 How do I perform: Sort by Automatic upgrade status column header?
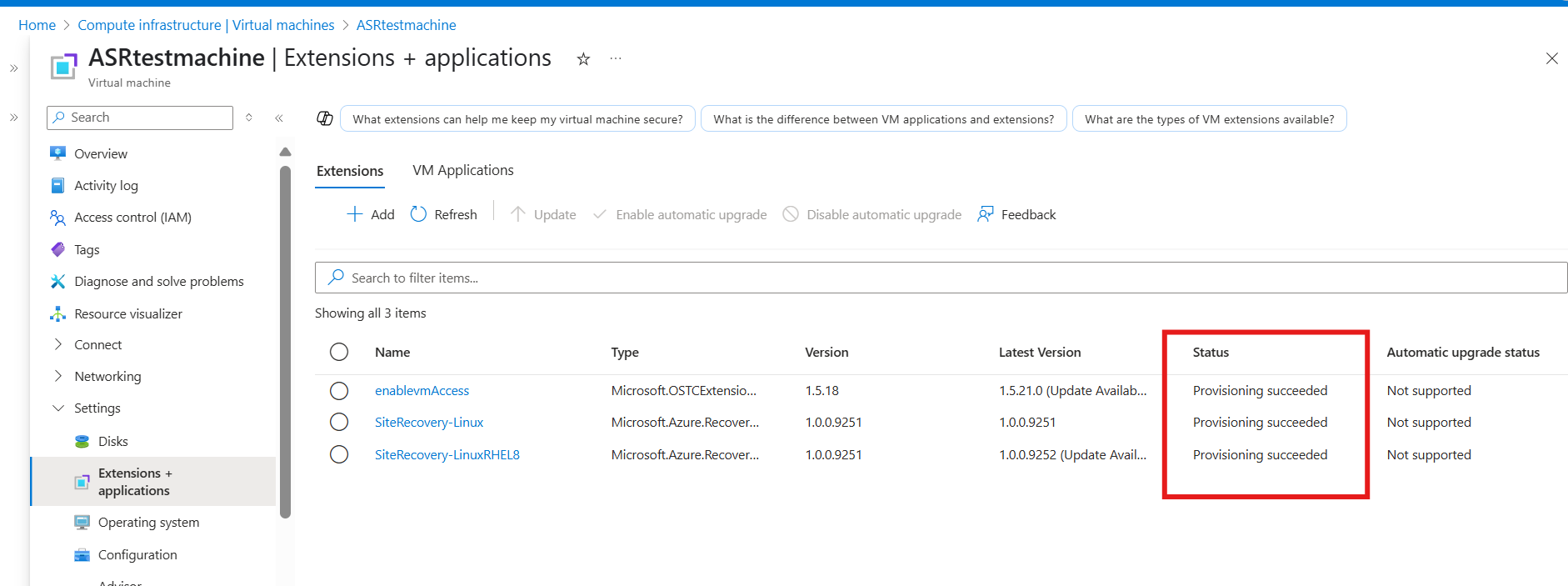tap(1463, 353)
